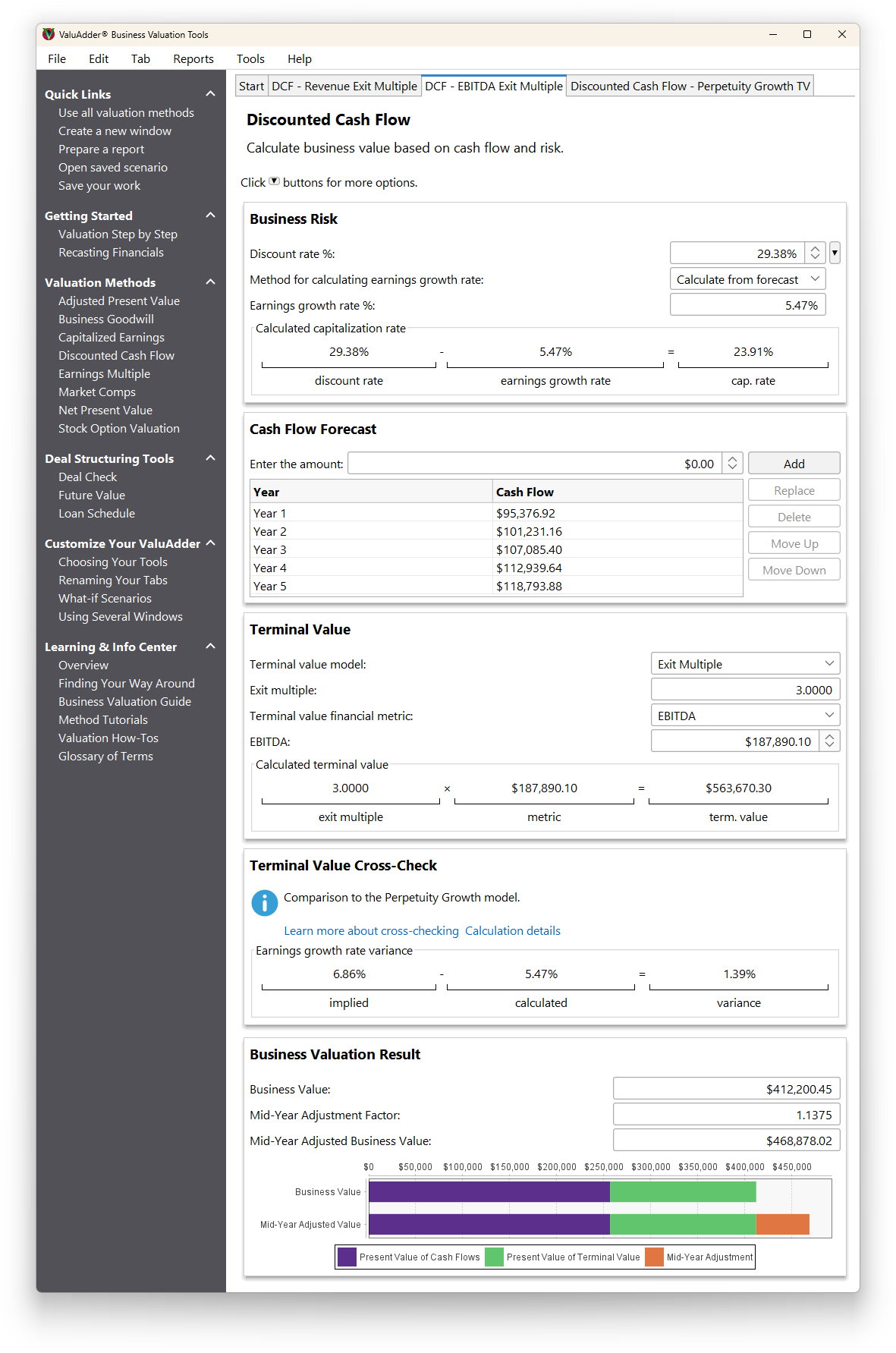
Task: Click purple Present Value of Cash Flows swatch
Action: [x=347, y=1257]
